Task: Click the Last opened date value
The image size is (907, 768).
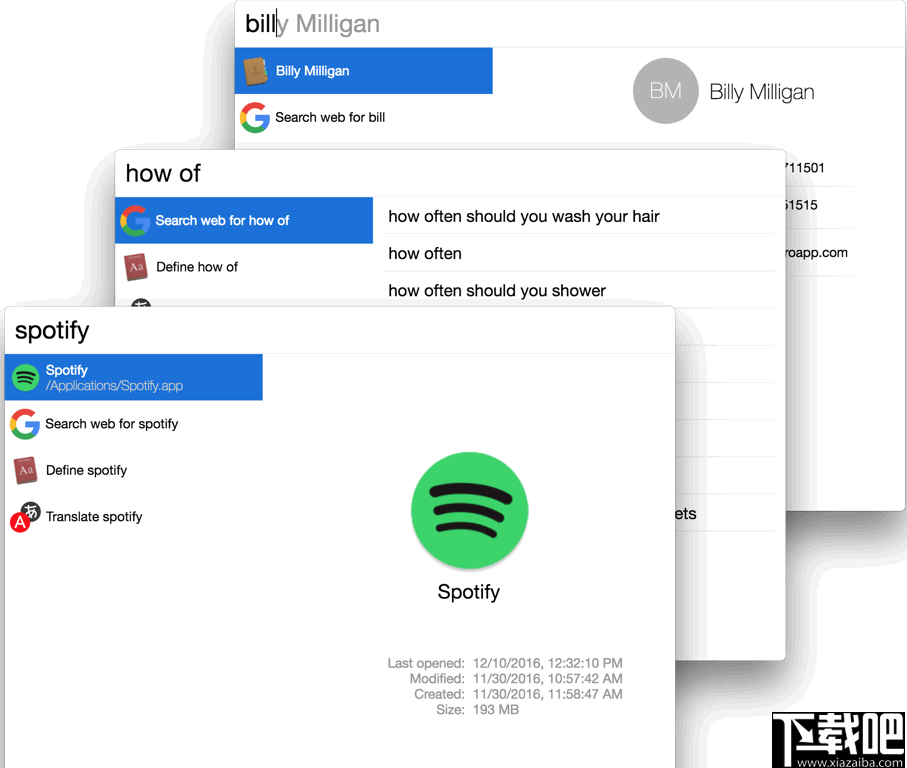Action: pyautogui.click(x=548, y=663)
